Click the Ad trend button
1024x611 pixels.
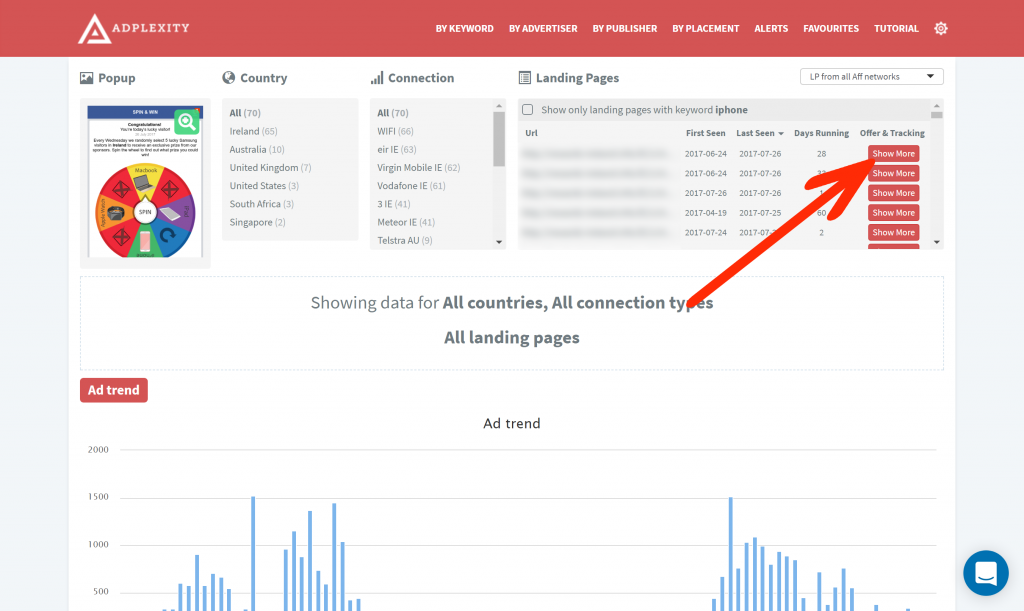(x=114, y=390)
